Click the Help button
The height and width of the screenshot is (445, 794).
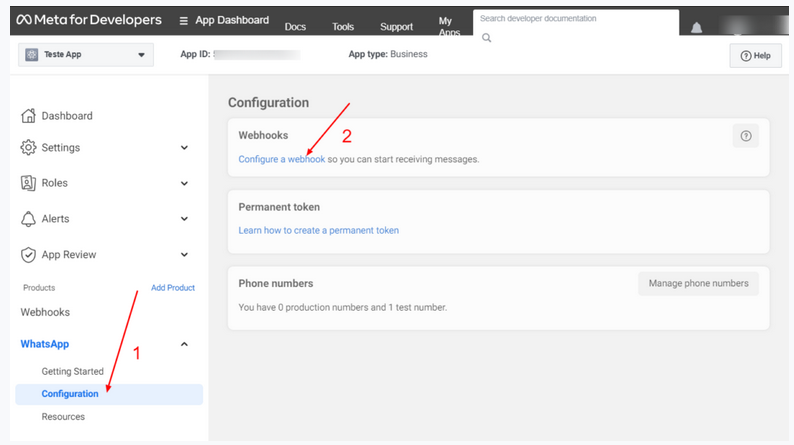point(755,56)
